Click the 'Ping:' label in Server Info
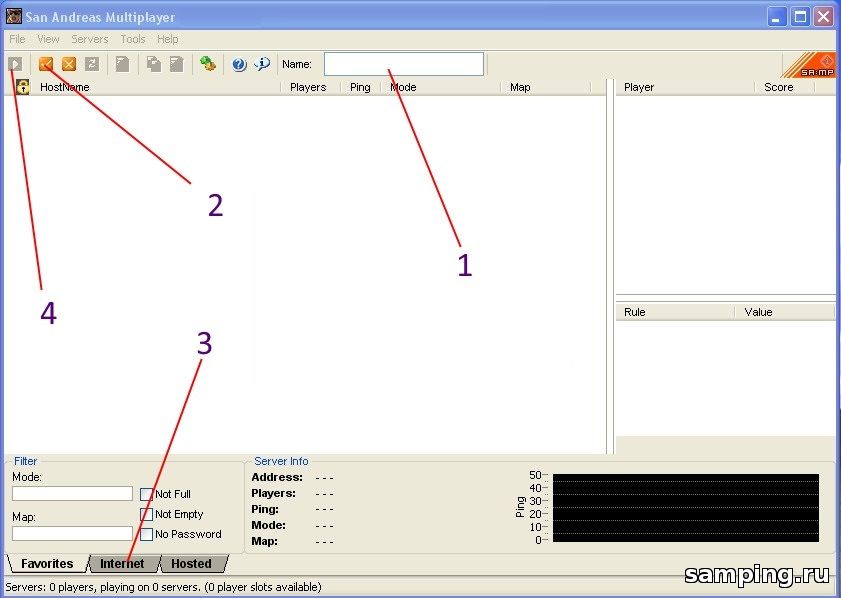This screenshot has height=598, width=841. 264,509
